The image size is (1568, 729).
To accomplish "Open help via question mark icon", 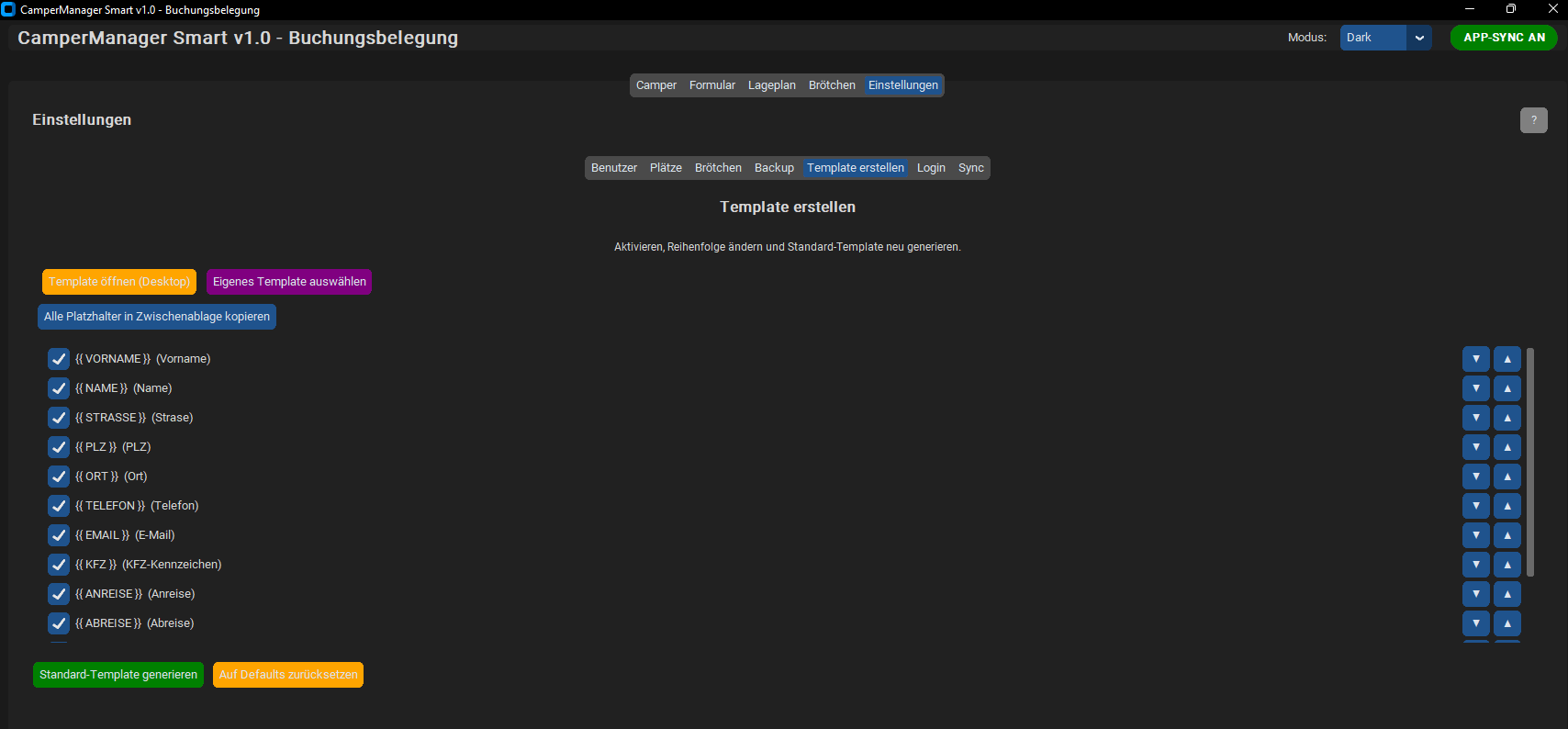I will [x=1534, y=120].
